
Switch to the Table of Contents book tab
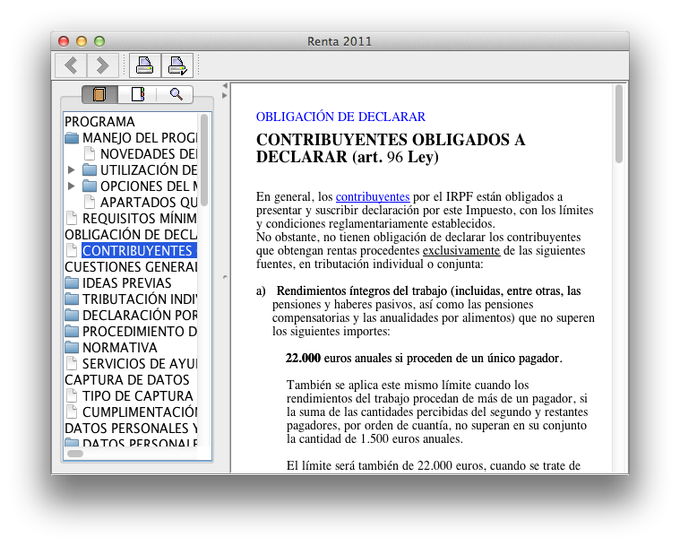pyautogui.click(x=99, y=94)
